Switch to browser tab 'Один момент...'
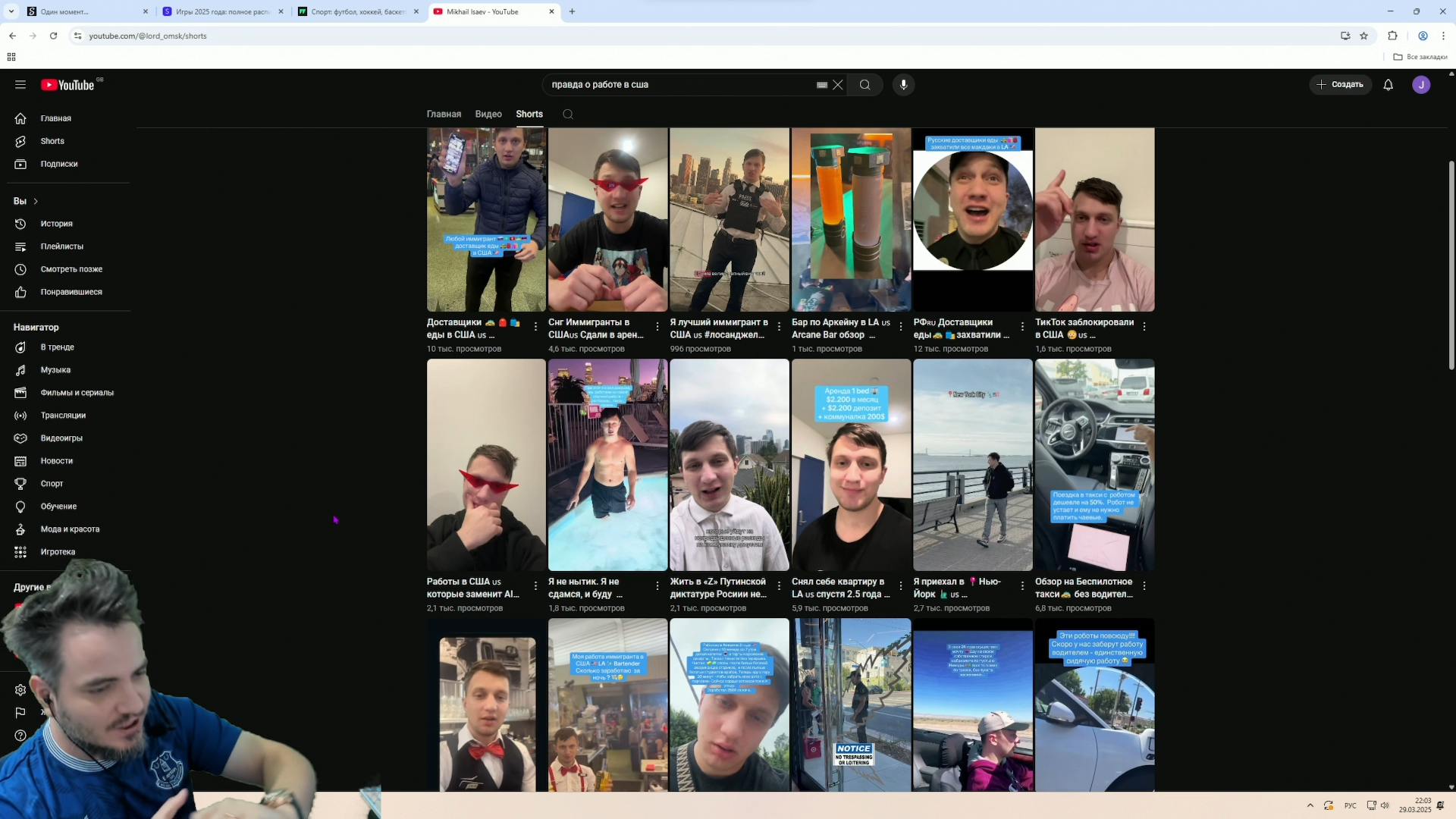This screenshot has width=1456, height=819. 87,11
